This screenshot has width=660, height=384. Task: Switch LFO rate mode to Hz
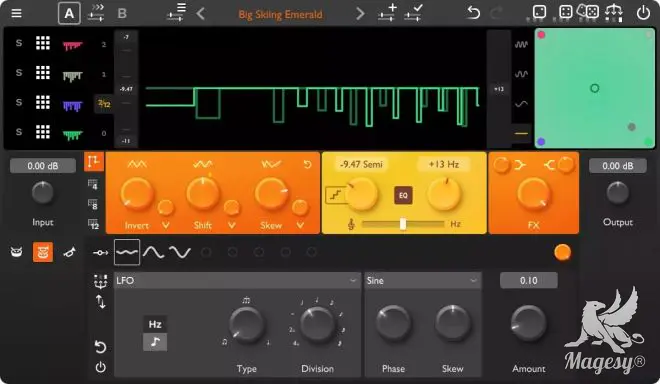[x=155, y=324]
